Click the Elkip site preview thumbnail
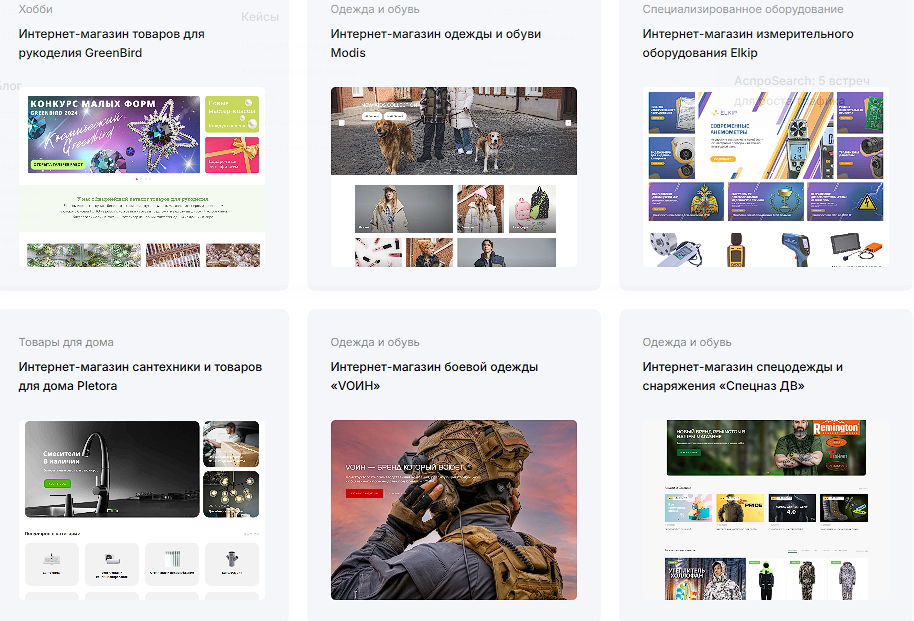This screenshot has width=914, height=621. tap(766, 177)
